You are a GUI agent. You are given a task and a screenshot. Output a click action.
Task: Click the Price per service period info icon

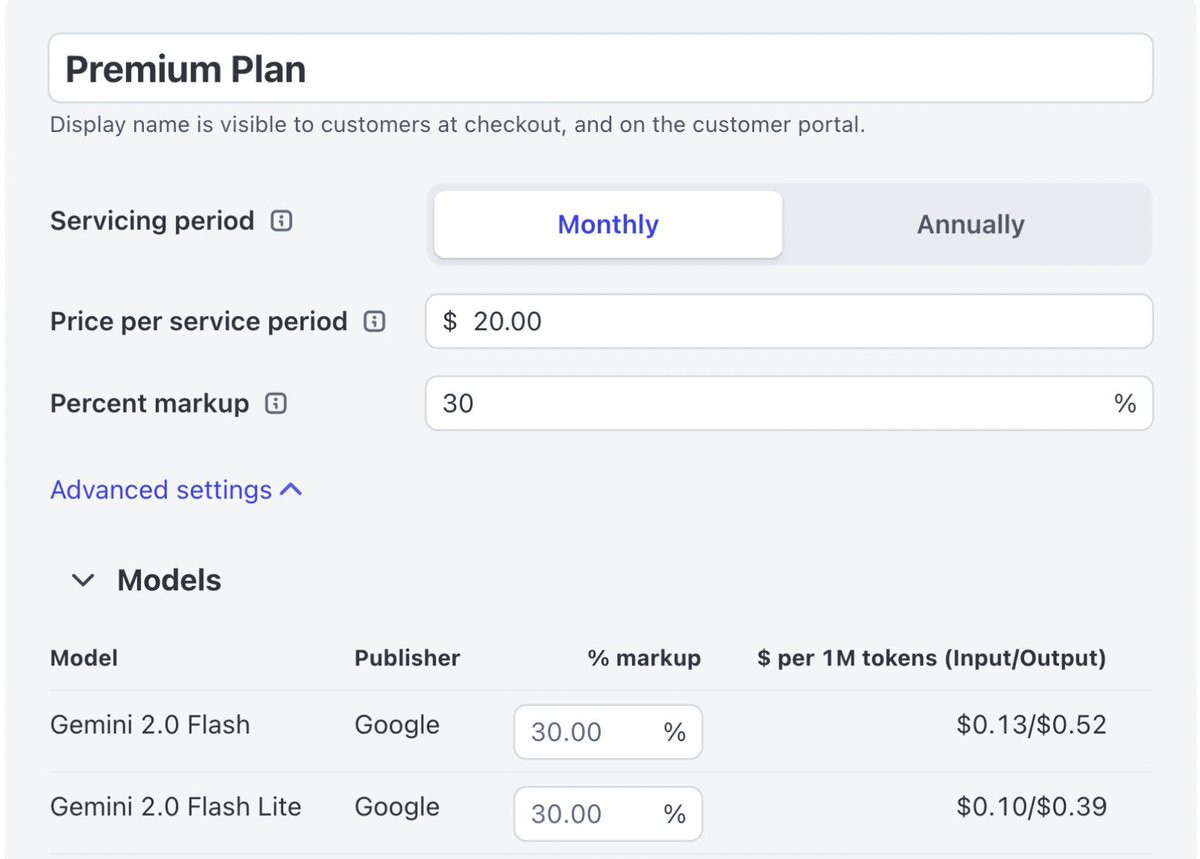click(374, 322)
